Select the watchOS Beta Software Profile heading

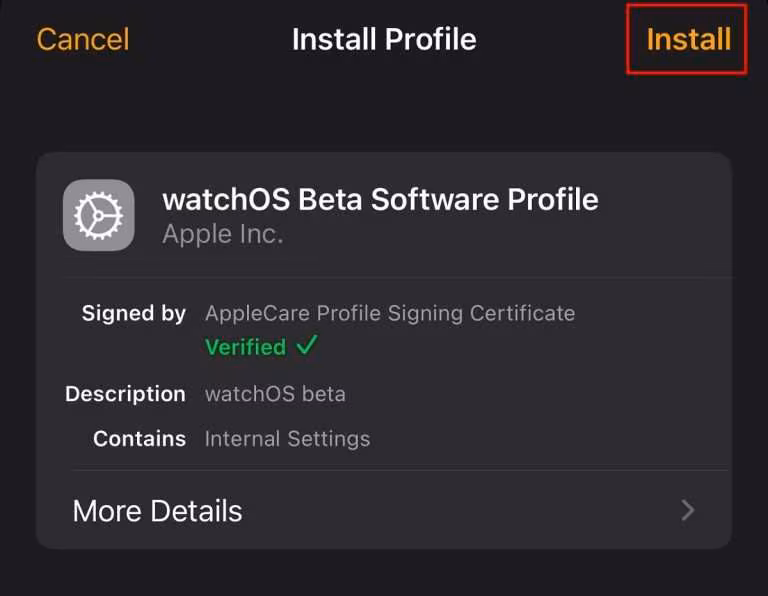point(380,199)
